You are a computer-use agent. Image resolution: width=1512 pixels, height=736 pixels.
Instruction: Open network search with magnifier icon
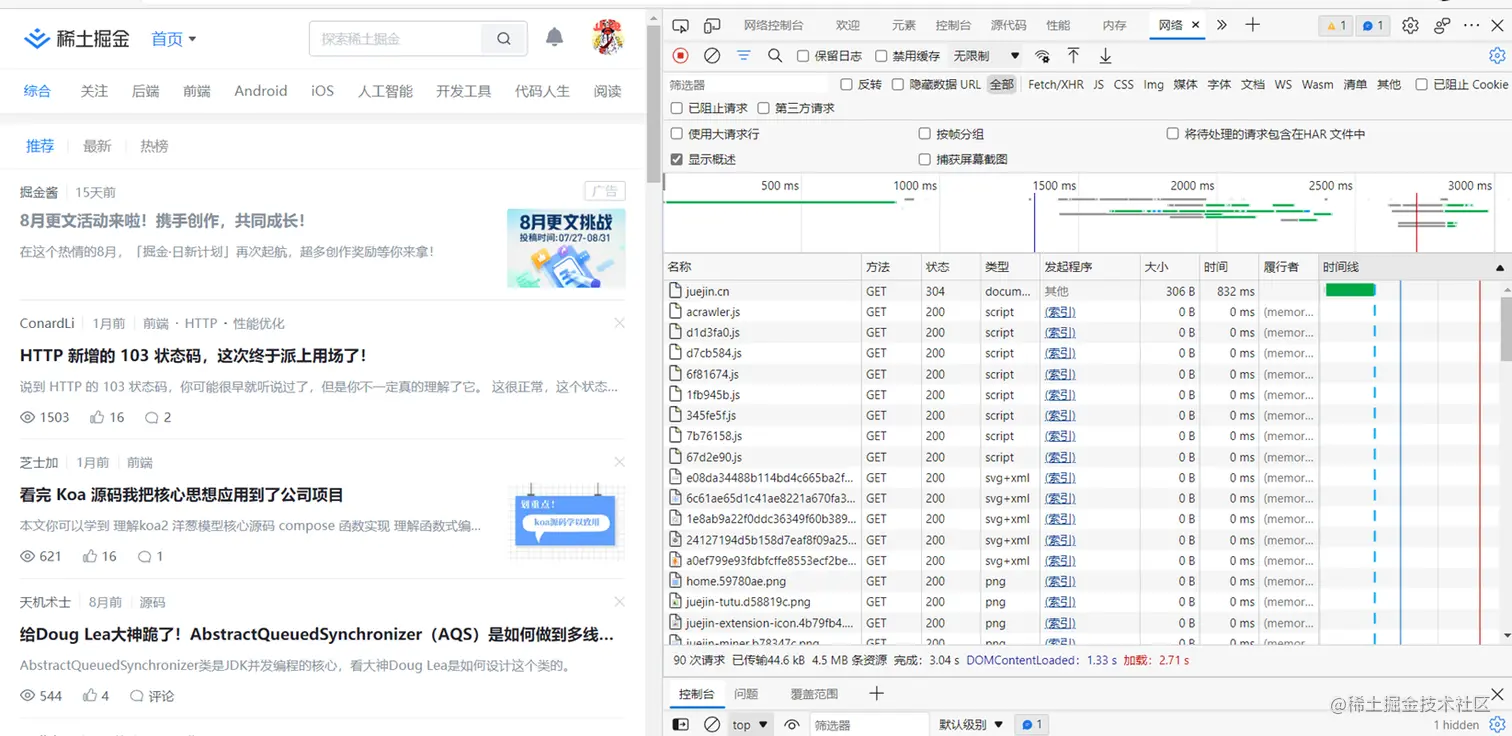(x=775, y=56)
